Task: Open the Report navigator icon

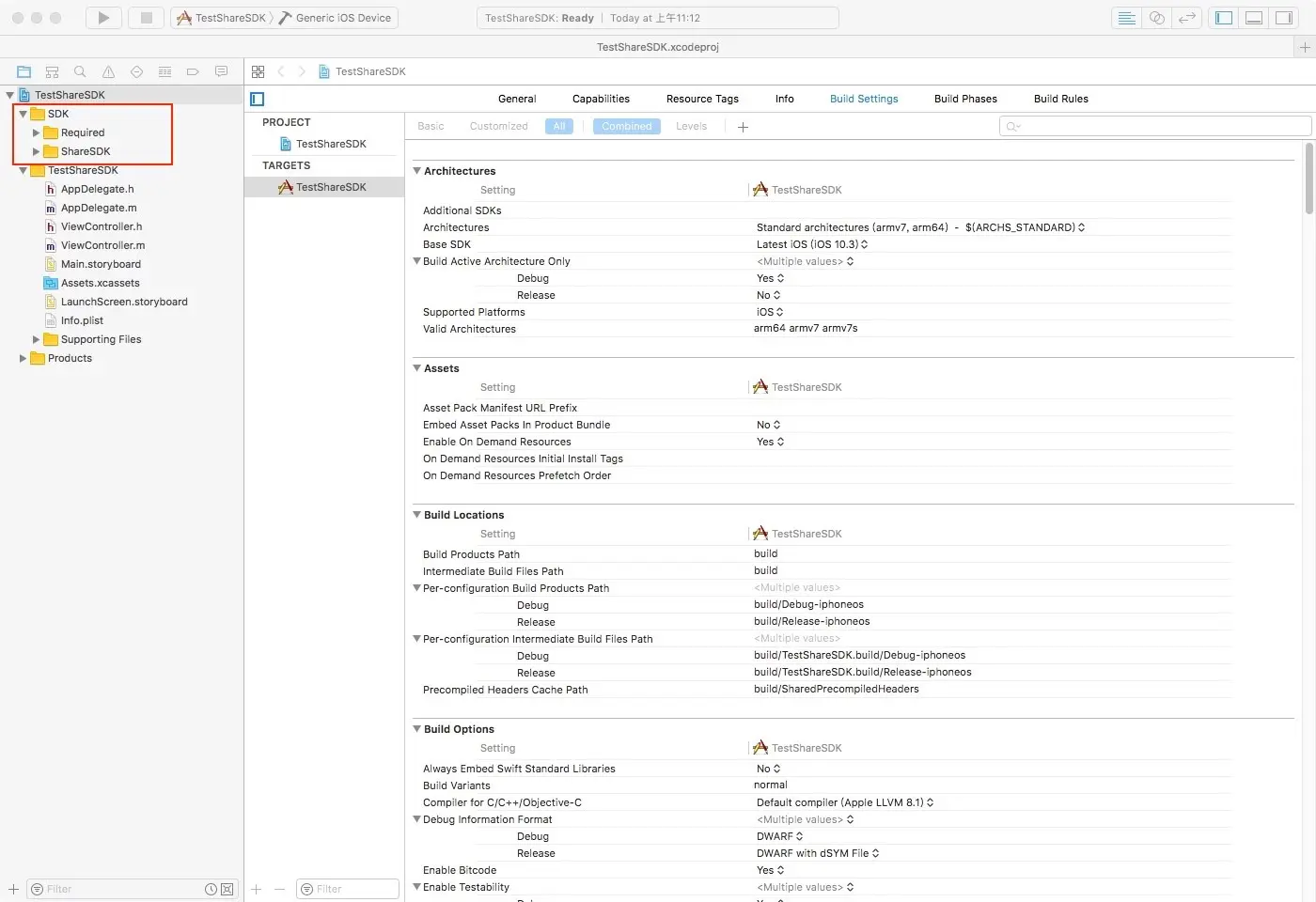Action: click(221, 71)
